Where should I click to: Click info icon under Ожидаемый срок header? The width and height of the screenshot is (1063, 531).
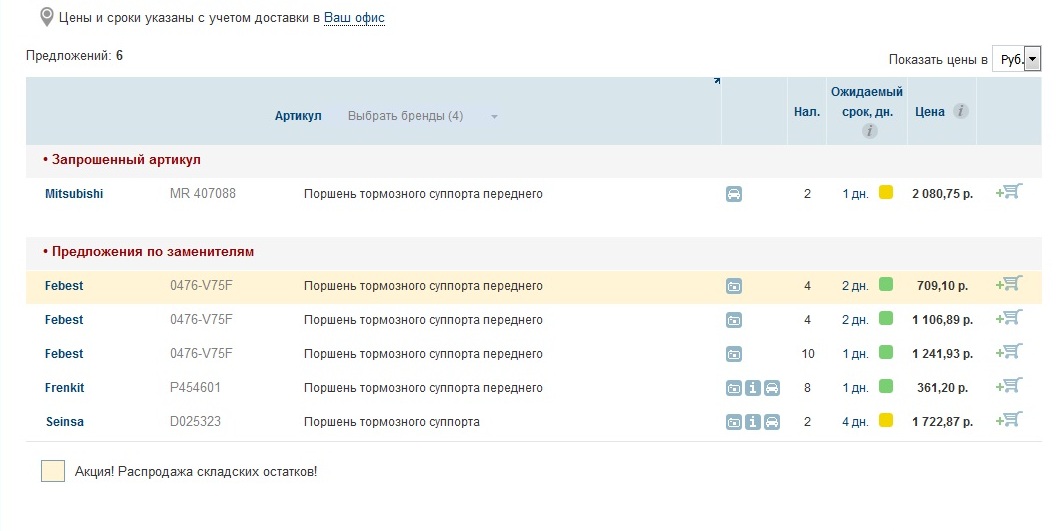tap(870, 131)
